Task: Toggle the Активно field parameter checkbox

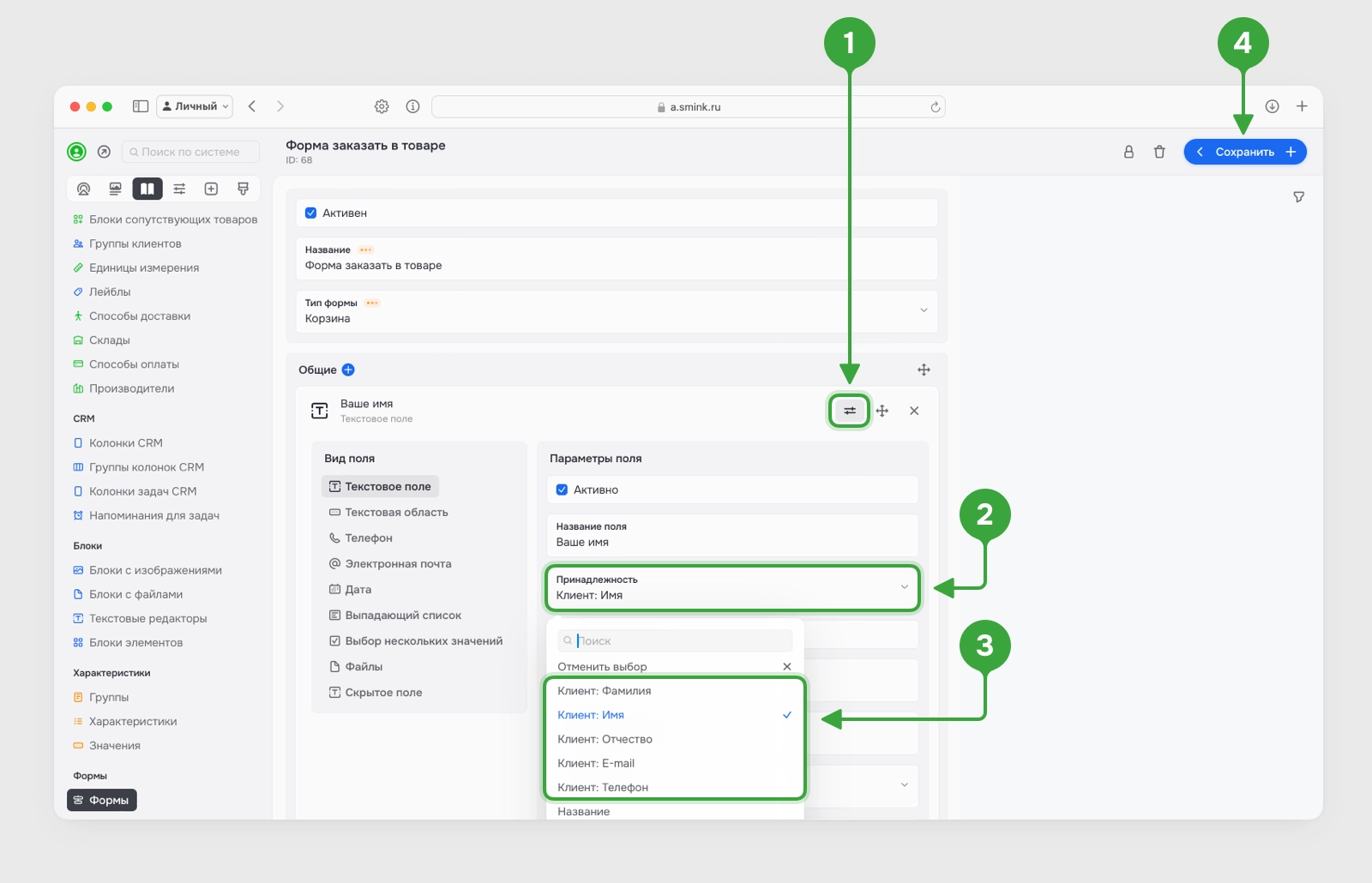Action: (x=562, y=490)
